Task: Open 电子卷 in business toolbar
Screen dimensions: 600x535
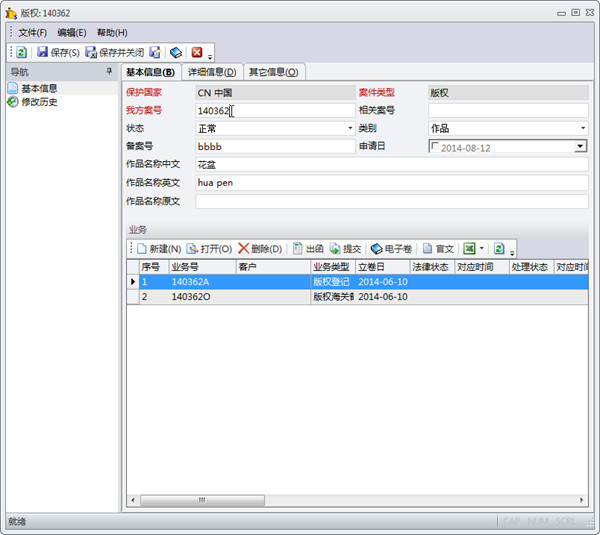Action: (x=391, y=249)
